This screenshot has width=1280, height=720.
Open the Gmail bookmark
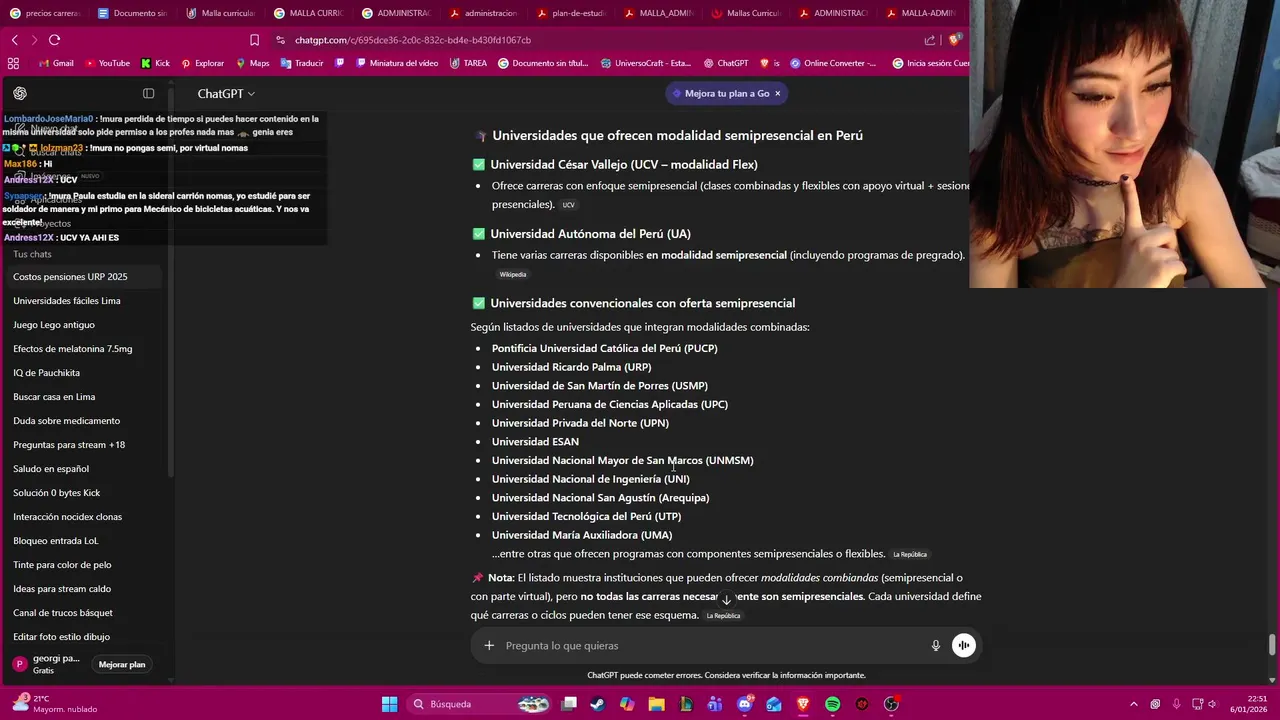[x=55, y=63]
